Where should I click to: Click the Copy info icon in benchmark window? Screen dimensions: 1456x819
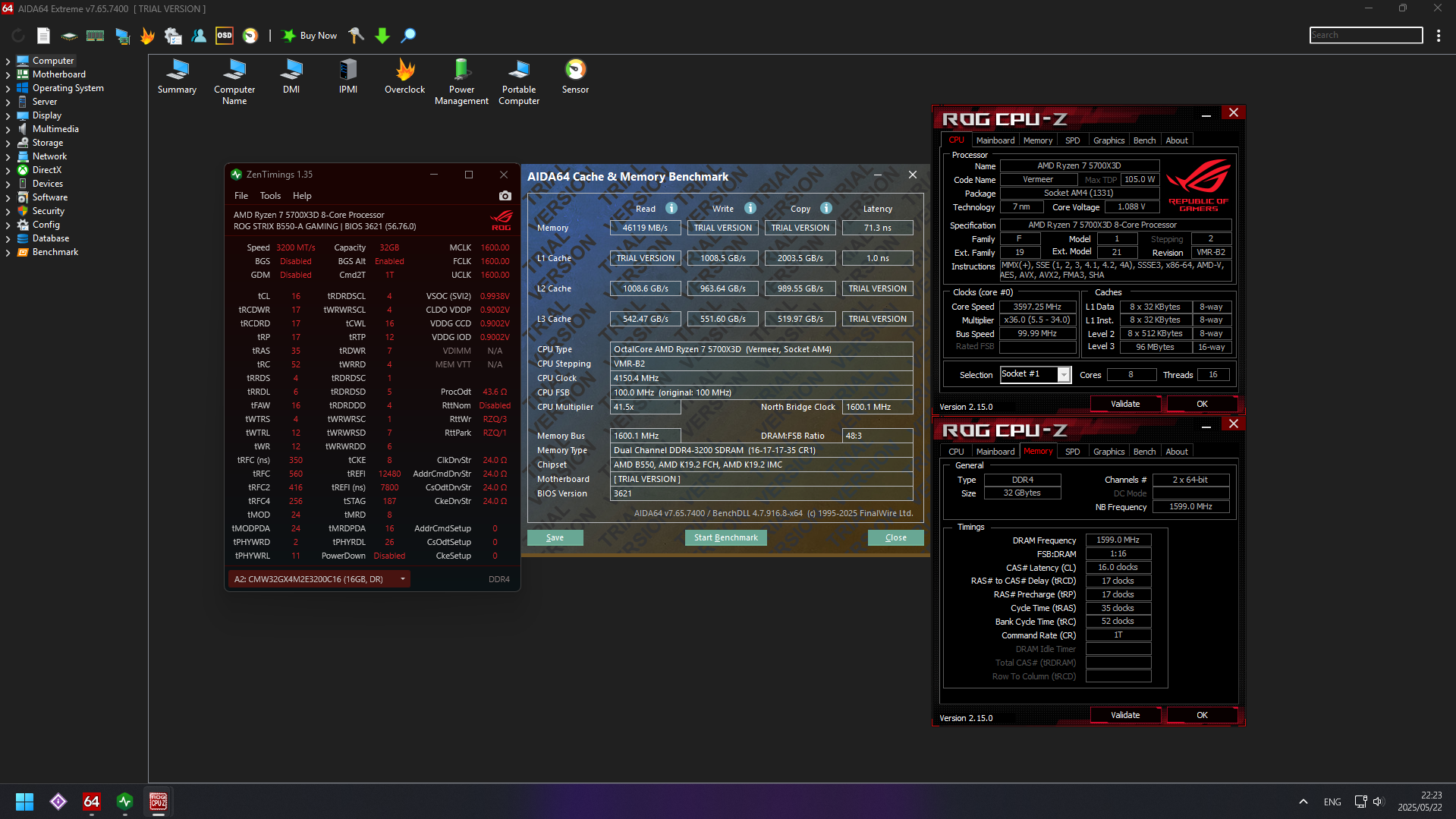pos(826,208)
